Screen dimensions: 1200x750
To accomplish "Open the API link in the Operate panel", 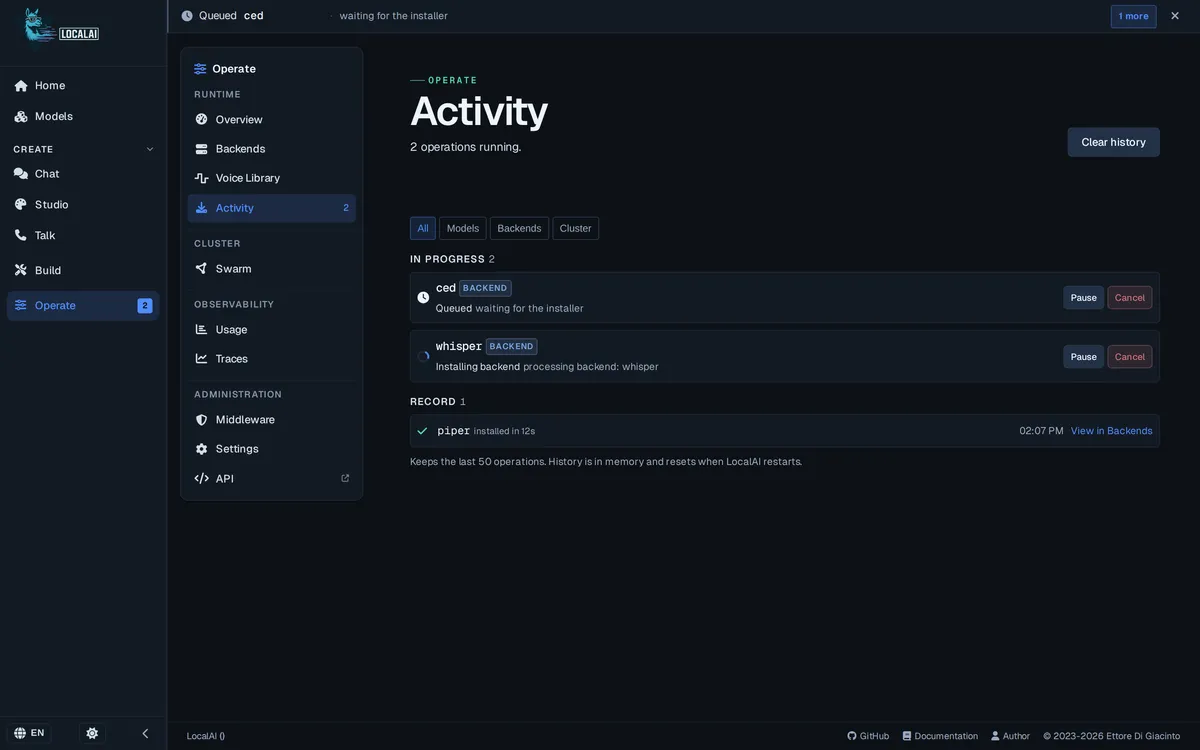I will (x=271, y=478).
